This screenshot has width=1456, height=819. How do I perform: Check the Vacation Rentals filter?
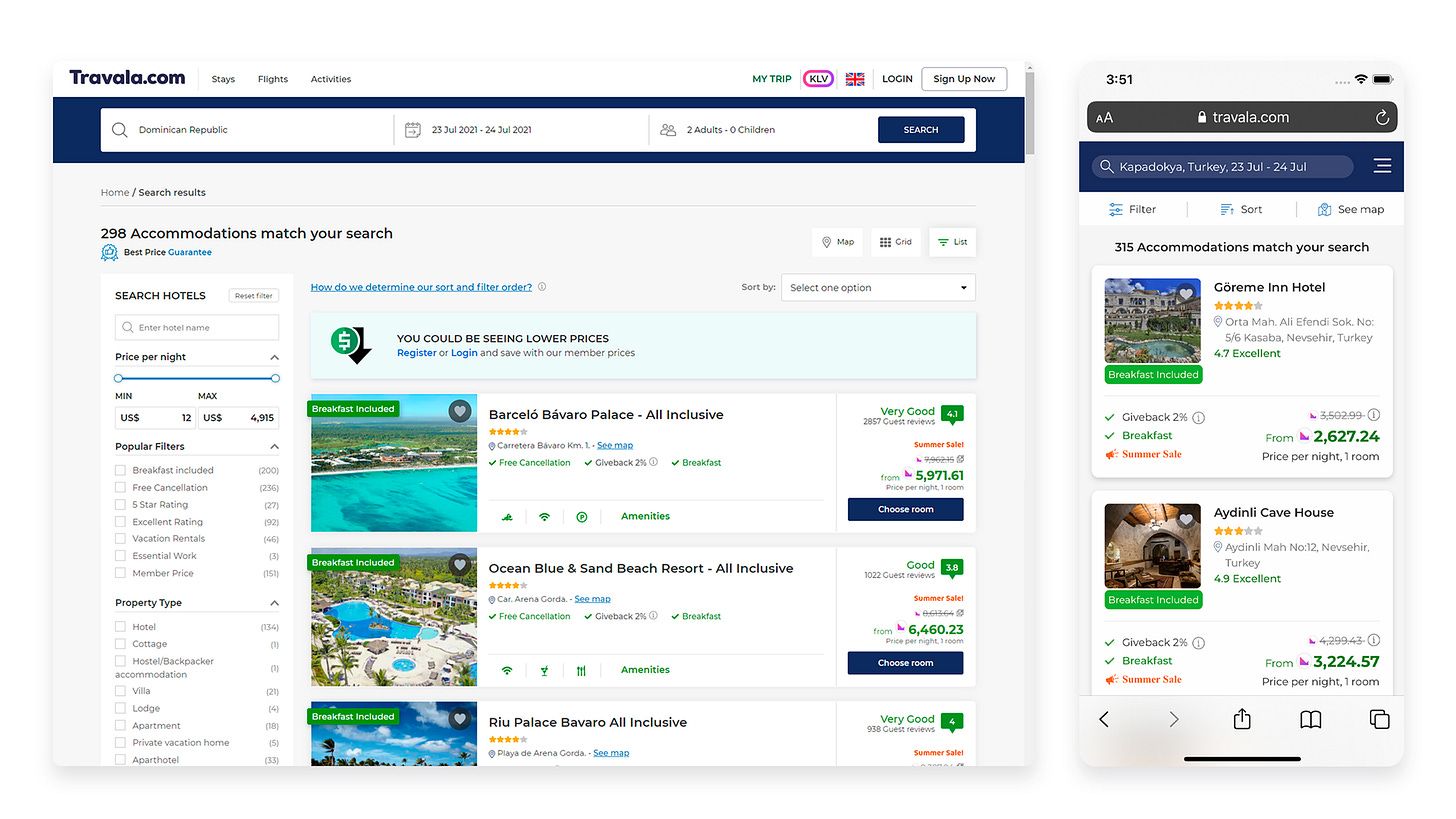[x=120, y=538]
